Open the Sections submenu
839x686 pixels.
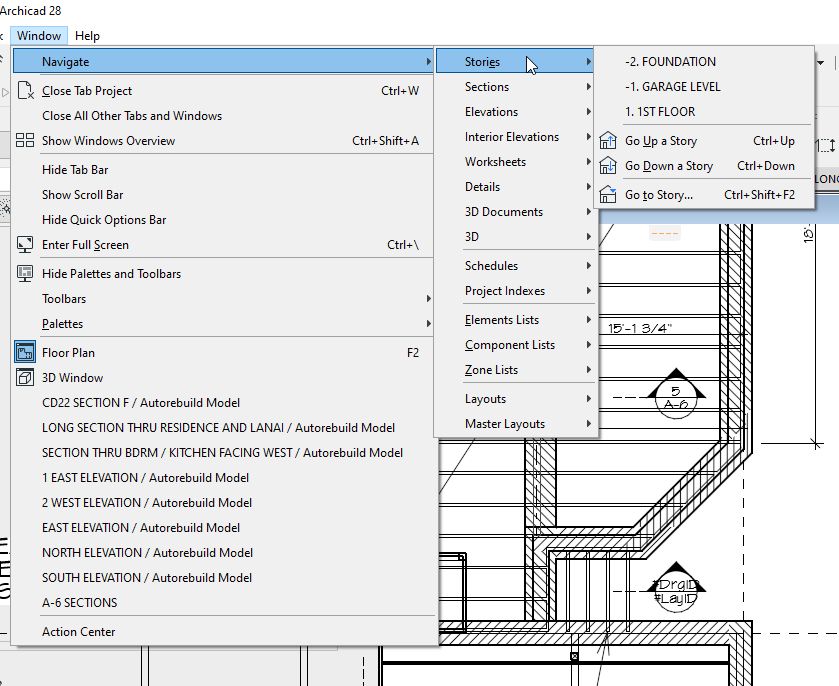click(516, 87)
